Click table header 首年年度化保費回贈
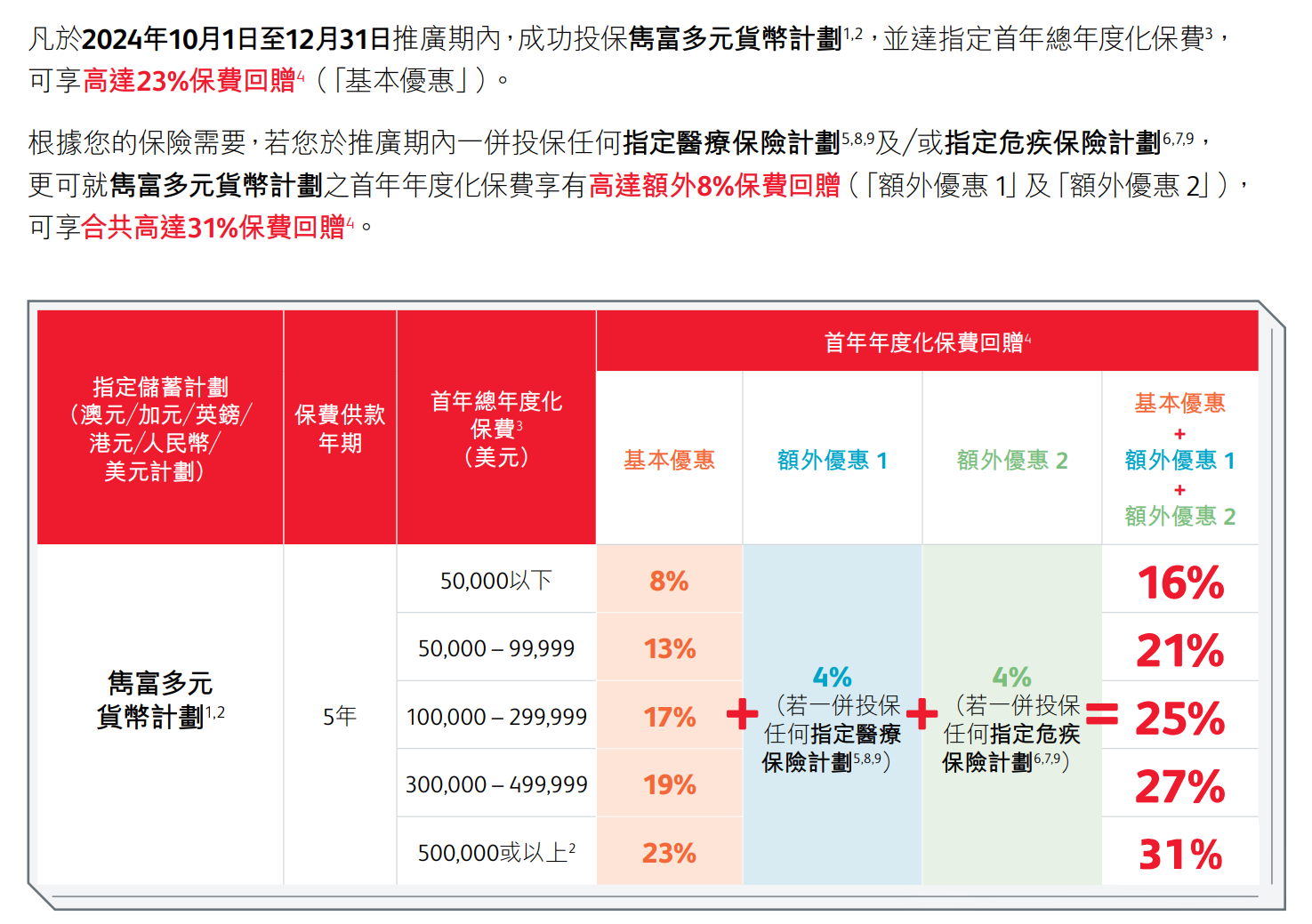Viewport: 1312px width, 924px height. [927, 341]
